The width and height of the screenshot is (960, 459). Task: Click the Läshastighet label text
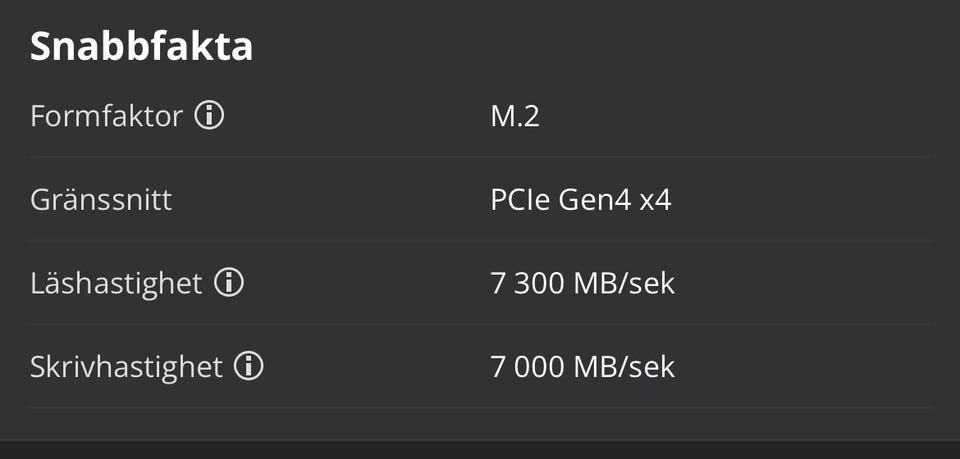coord(116,283)
